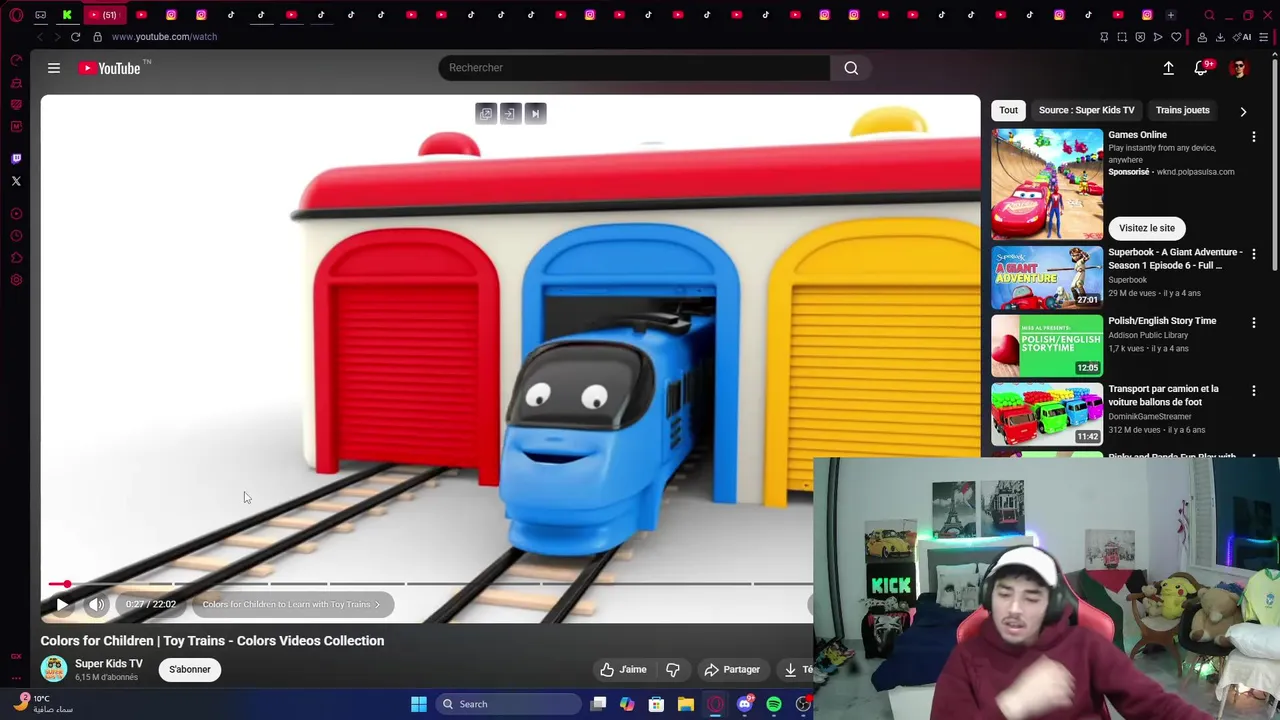
Task: Open the account avatar menu
Action: [1239, 68]
